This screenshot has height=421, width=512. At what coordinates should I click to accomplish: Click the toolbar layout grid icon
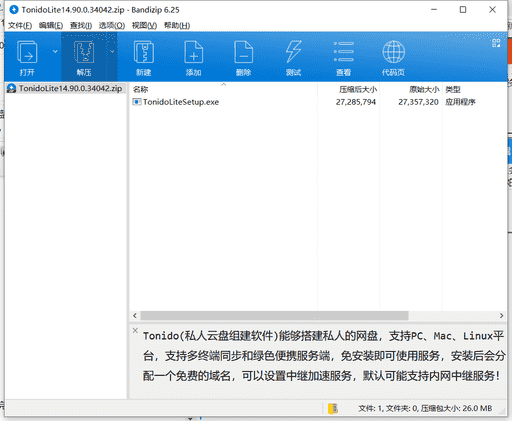[x=496, y=43]
